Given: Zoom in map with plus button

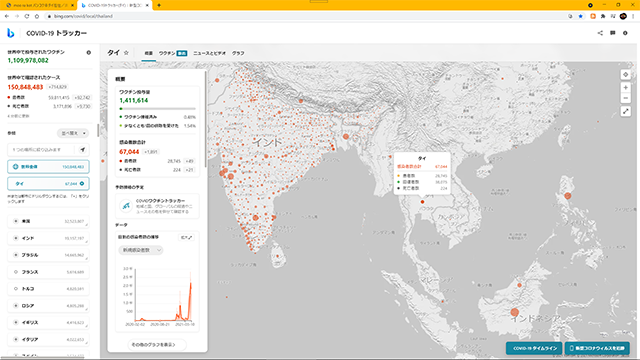Looking at the screenshot, I should click(x=626, y=87).
